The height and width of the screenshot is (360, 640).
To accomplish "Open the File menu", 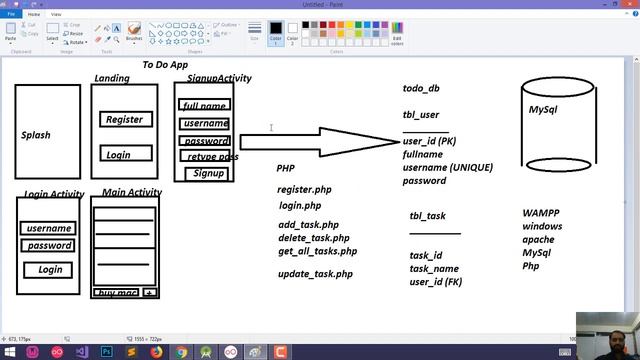I will pyautogui.click(x=11, y=14).
